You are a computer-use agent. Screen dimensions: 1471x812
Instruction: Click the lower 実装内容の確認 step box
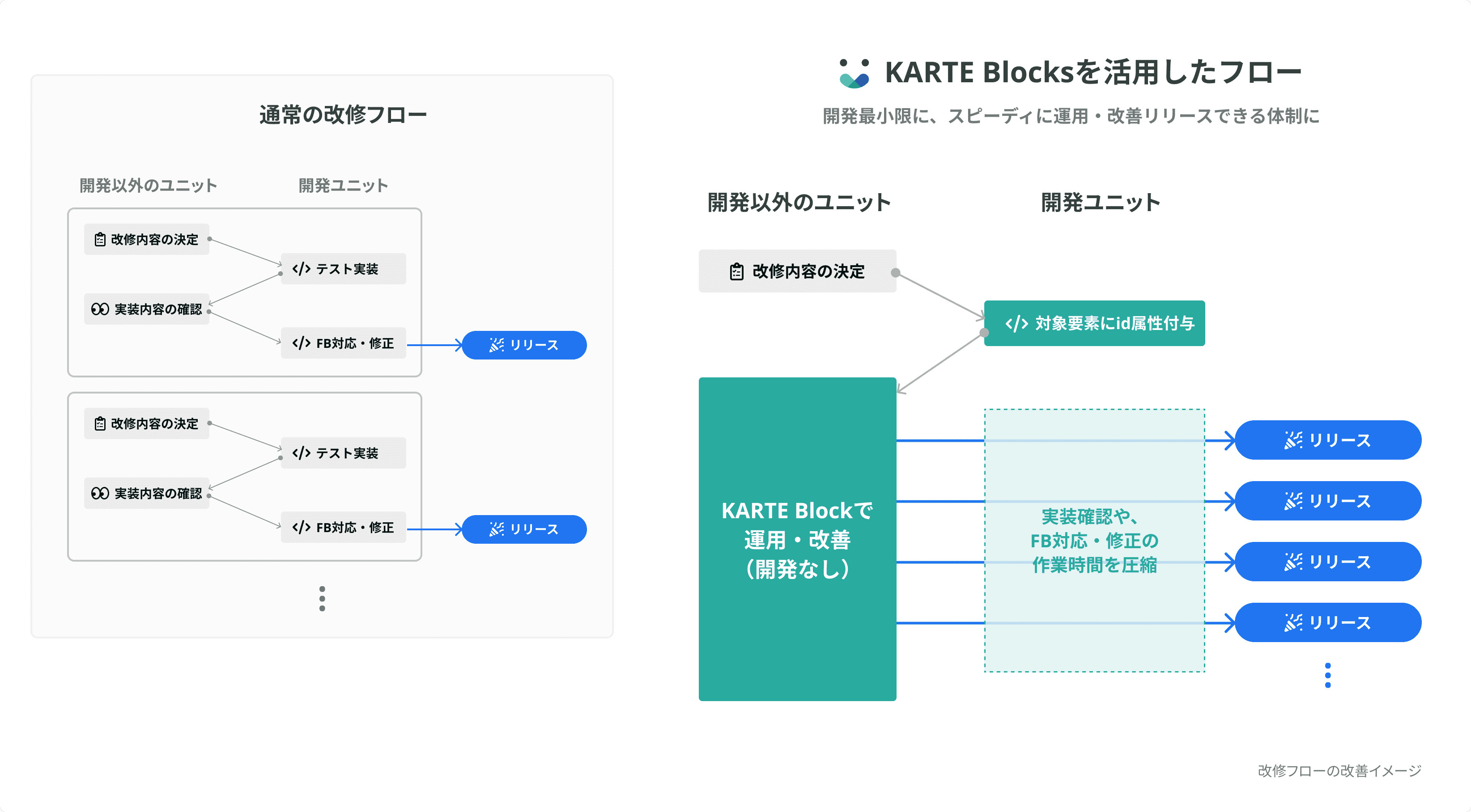click(147, 494)
